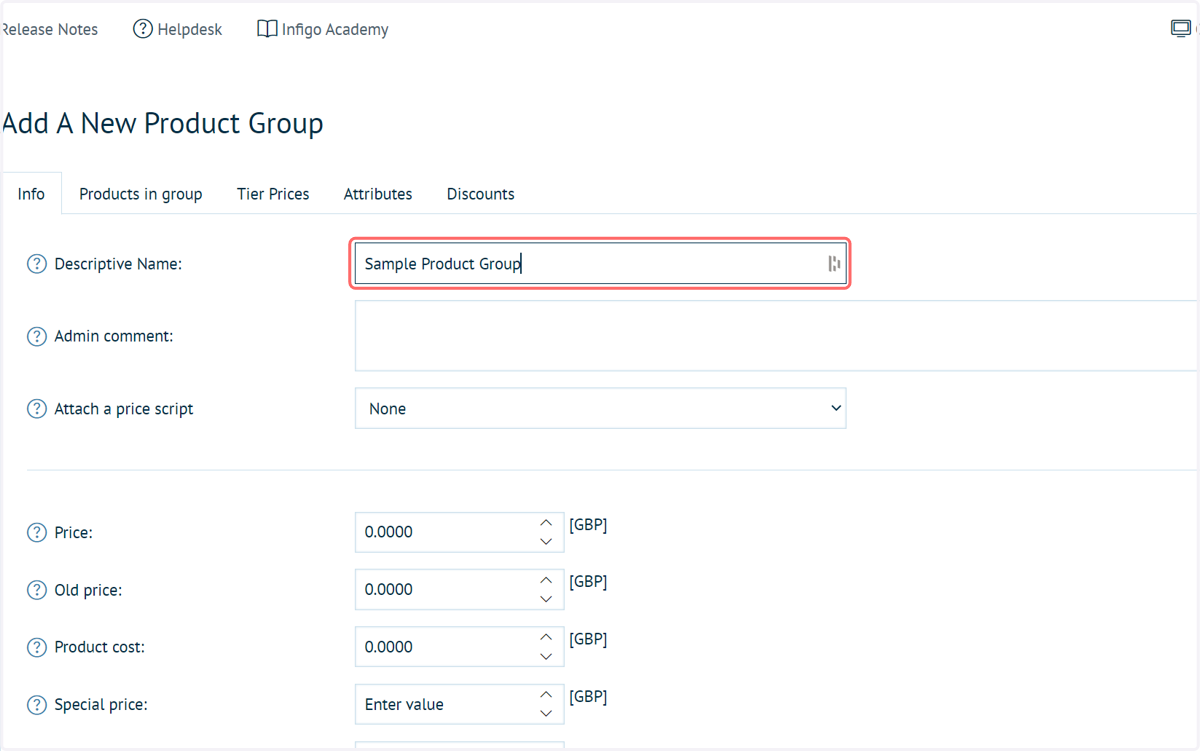1200x751 pixels.
Task: Show help for Product cost field
Action: (x=37, y=647)
